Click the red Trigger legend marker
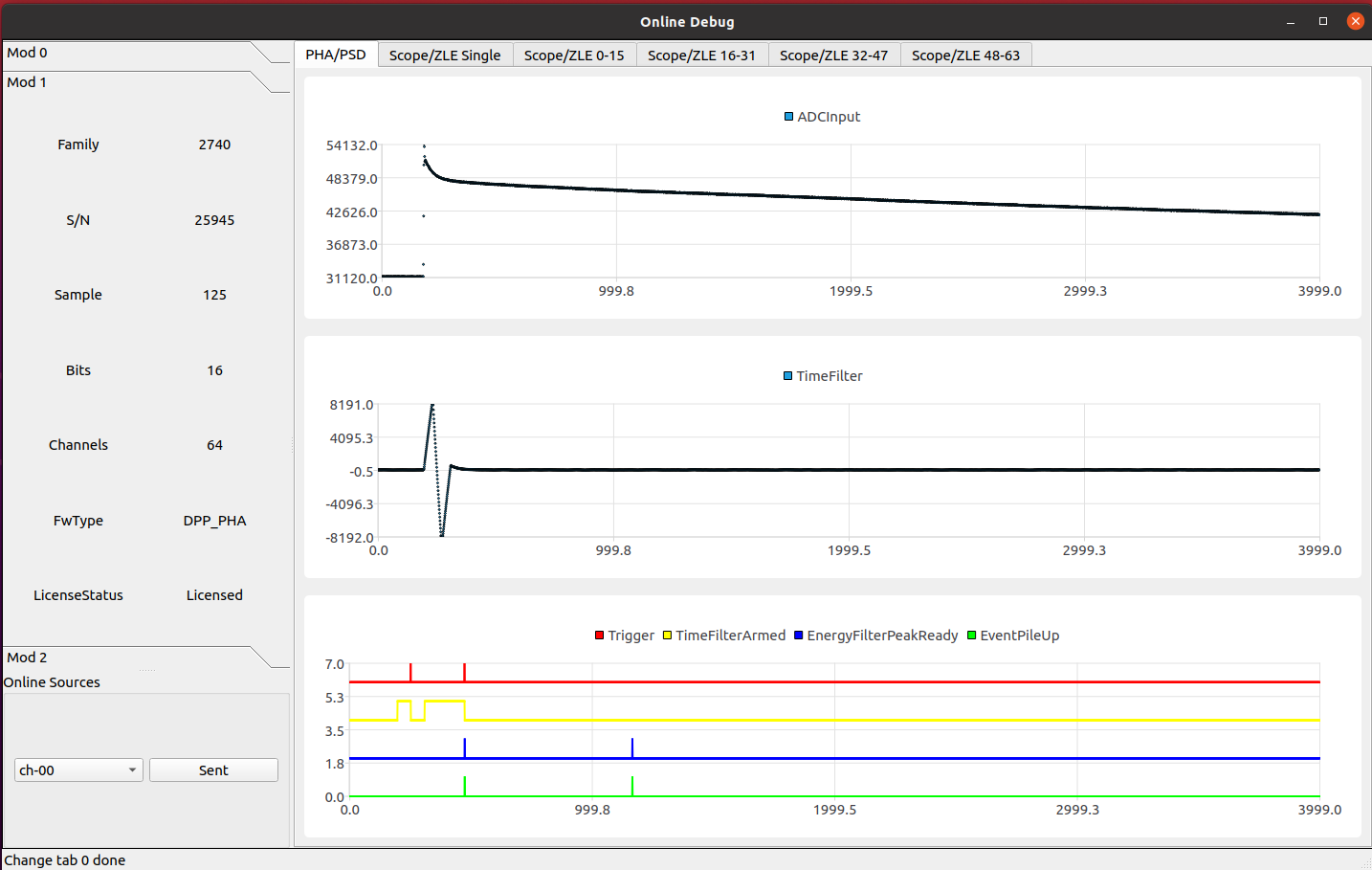Image resolution: width=1372 pixels, height=870 pixels. click(x=599, y=636)
